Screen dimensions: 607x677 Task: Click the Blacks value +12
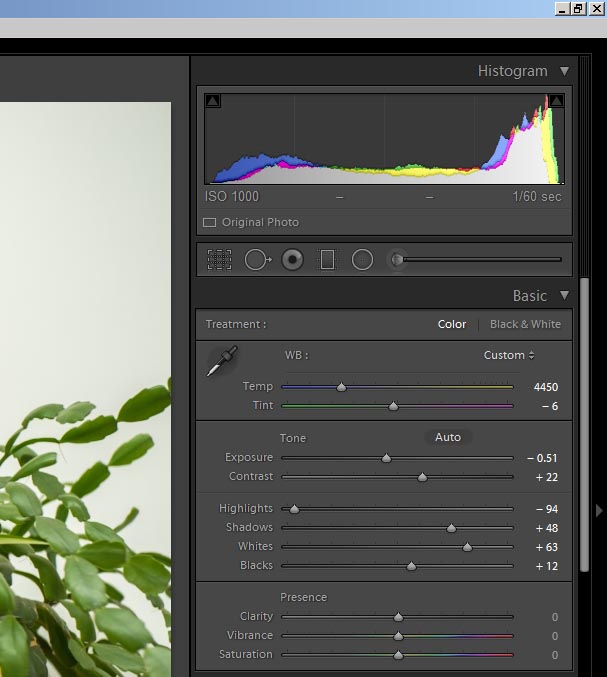[547, 566]
